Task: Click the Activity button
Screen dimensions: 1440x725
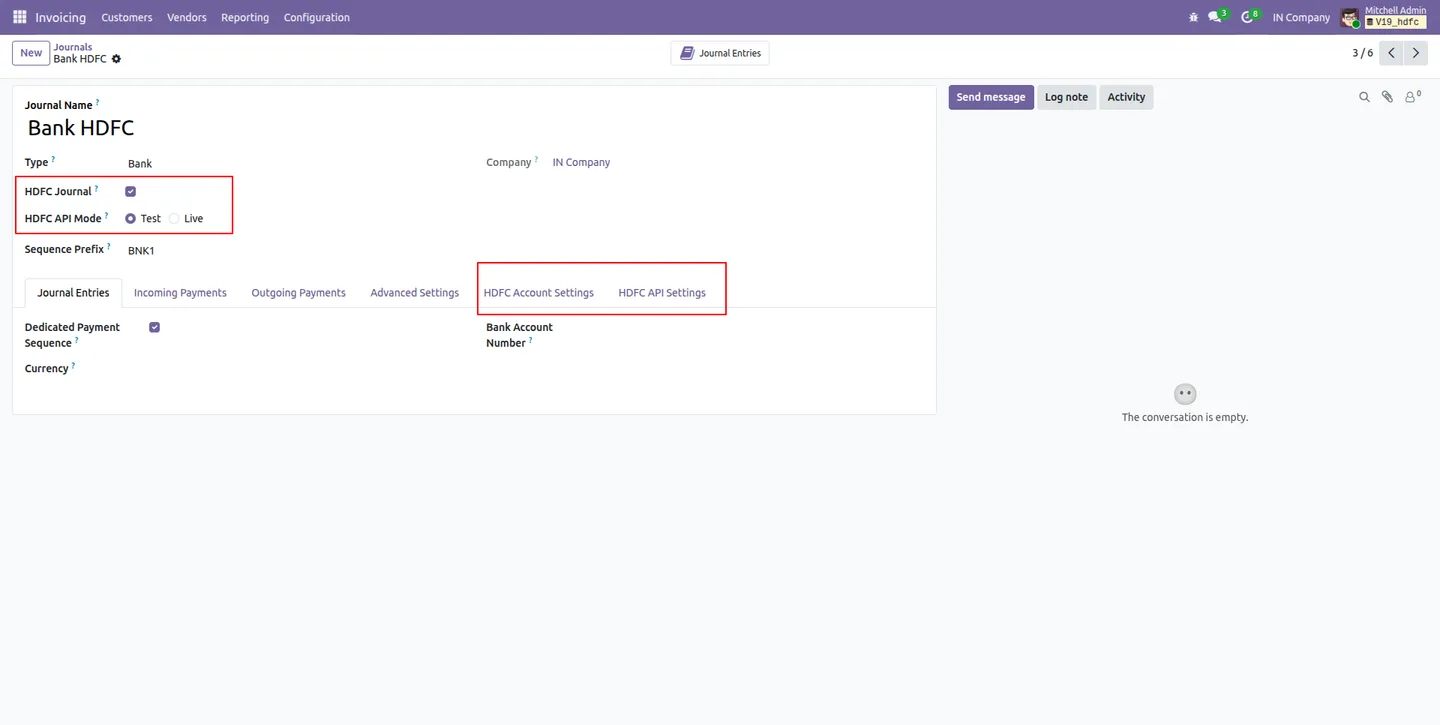Action: 1126,97
